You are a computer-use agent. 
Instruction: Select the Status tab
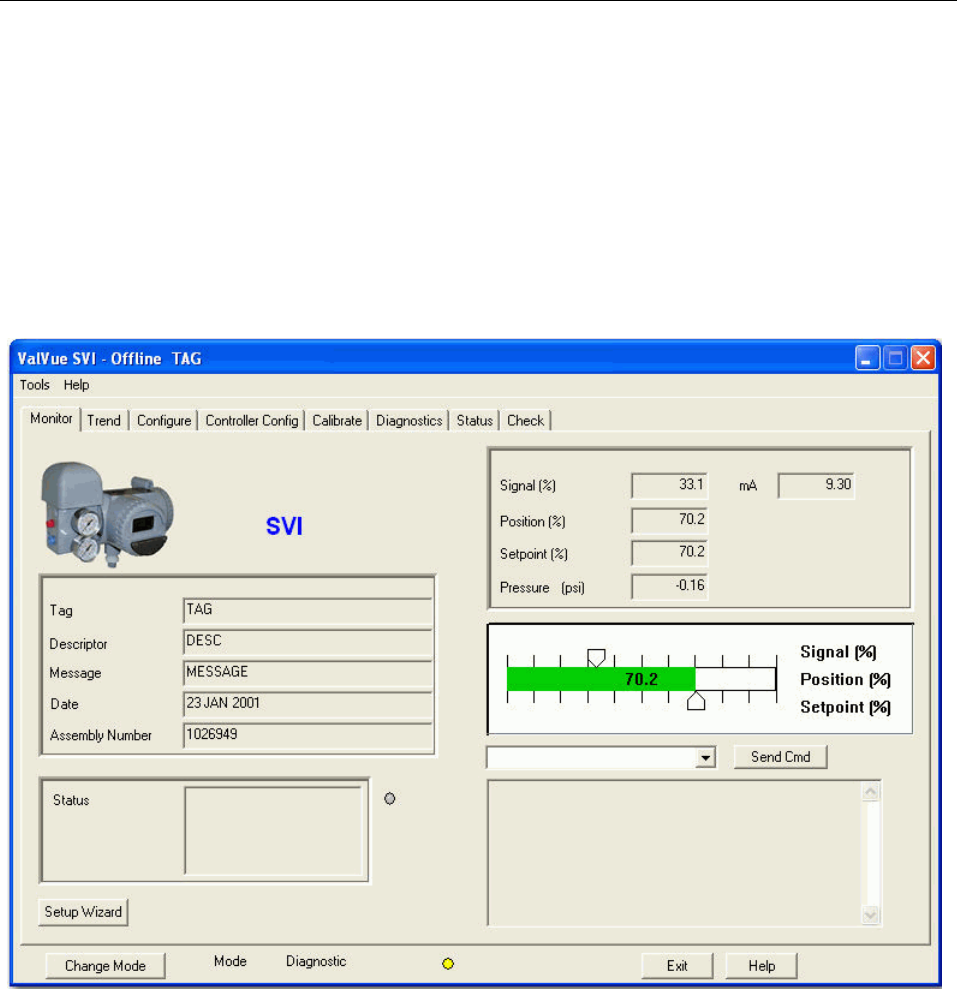point(474,421)
